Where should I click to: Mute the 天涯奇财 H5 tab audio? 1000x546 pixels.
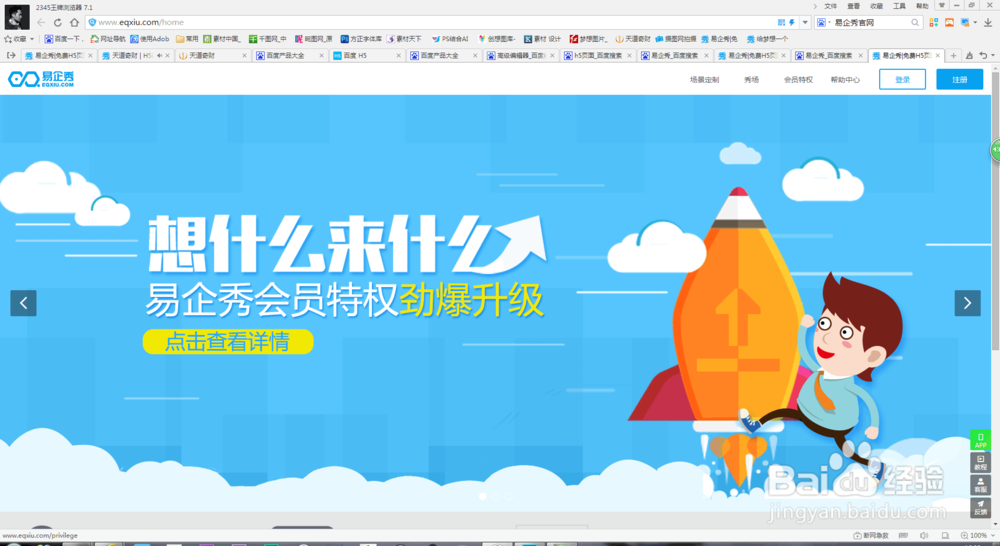(x=159, y=55)
